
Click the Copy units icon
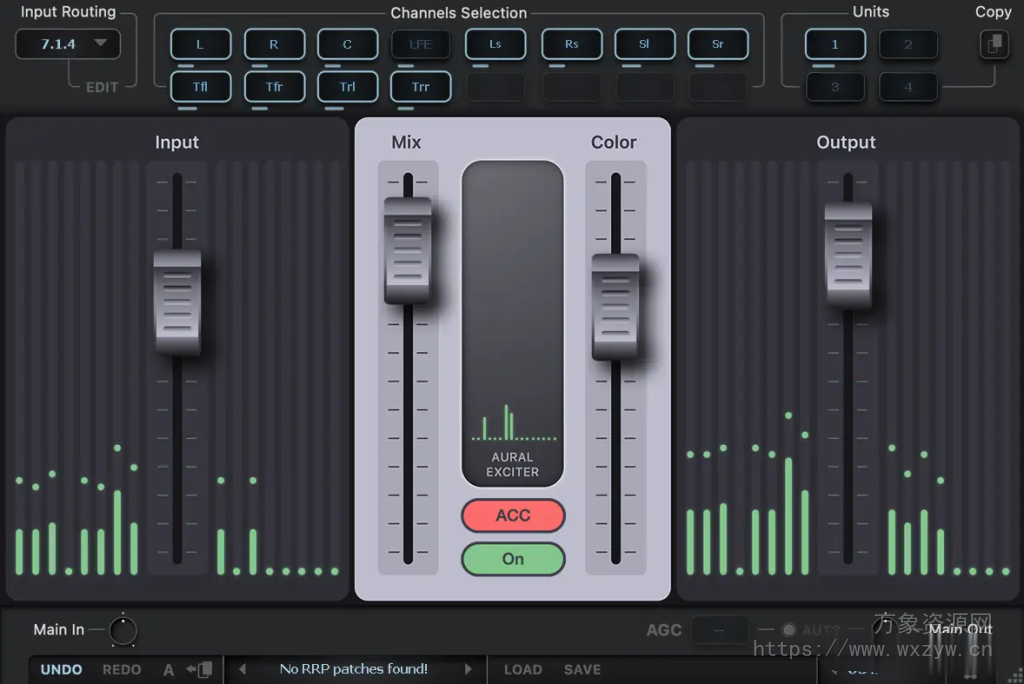click(993, 44)
